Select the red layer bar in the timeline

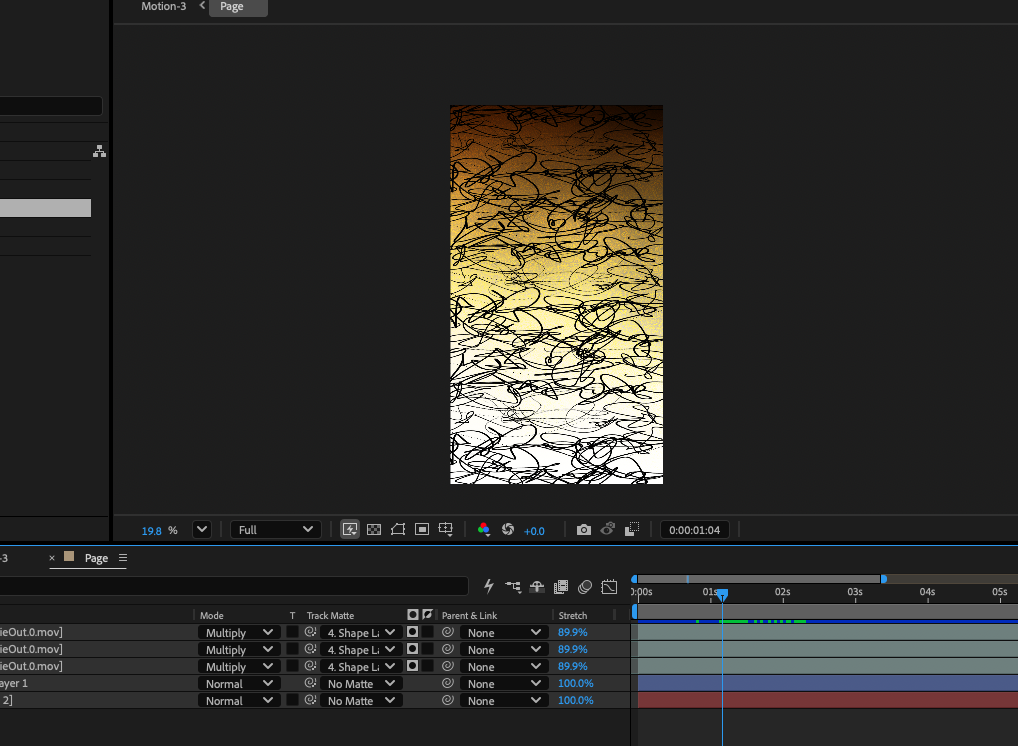point(828,700)
